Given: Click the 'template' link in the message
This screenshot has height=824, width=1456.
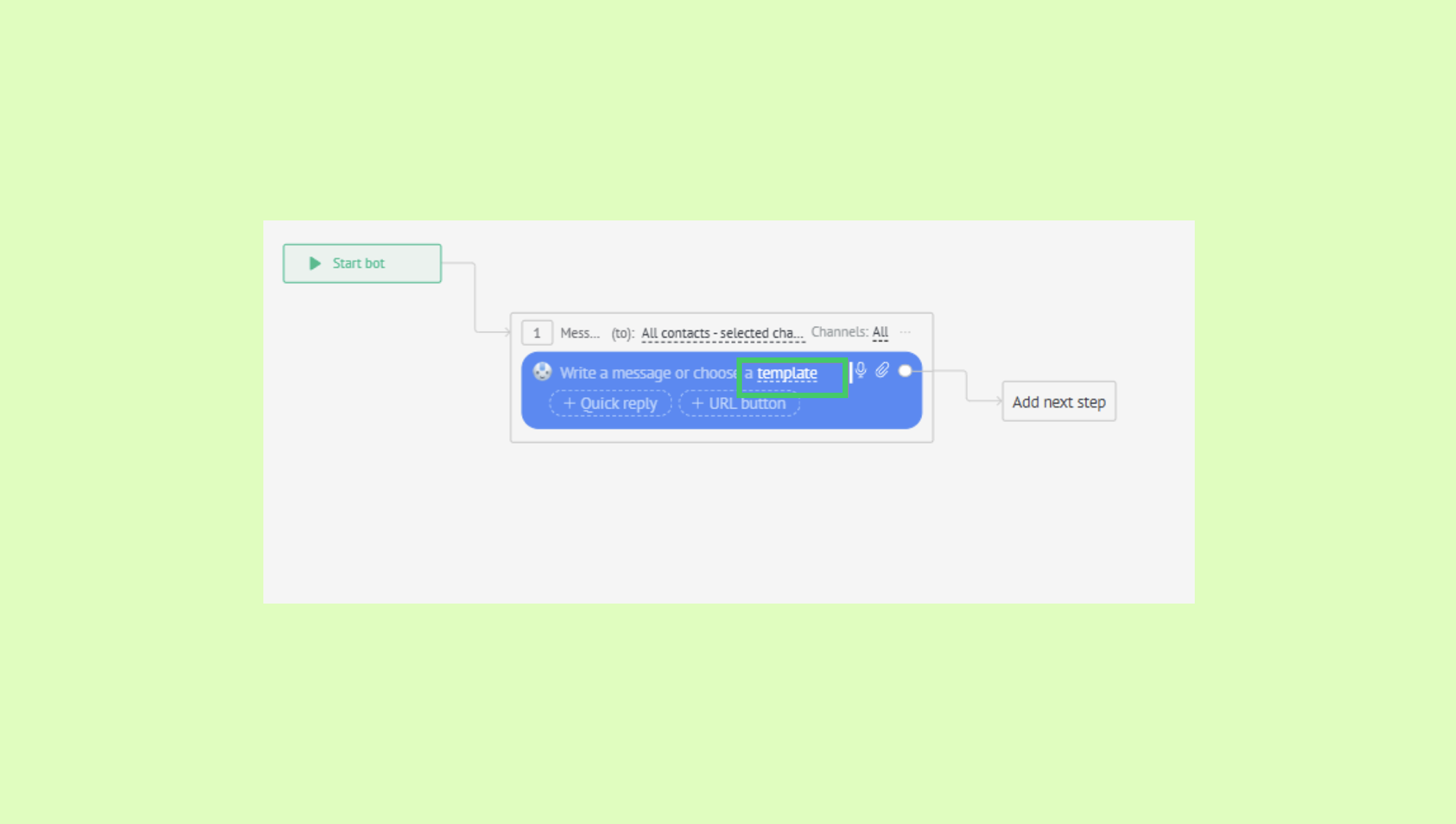Looking at the screenshot, I should pyautogui.click(x=787, y=373).
